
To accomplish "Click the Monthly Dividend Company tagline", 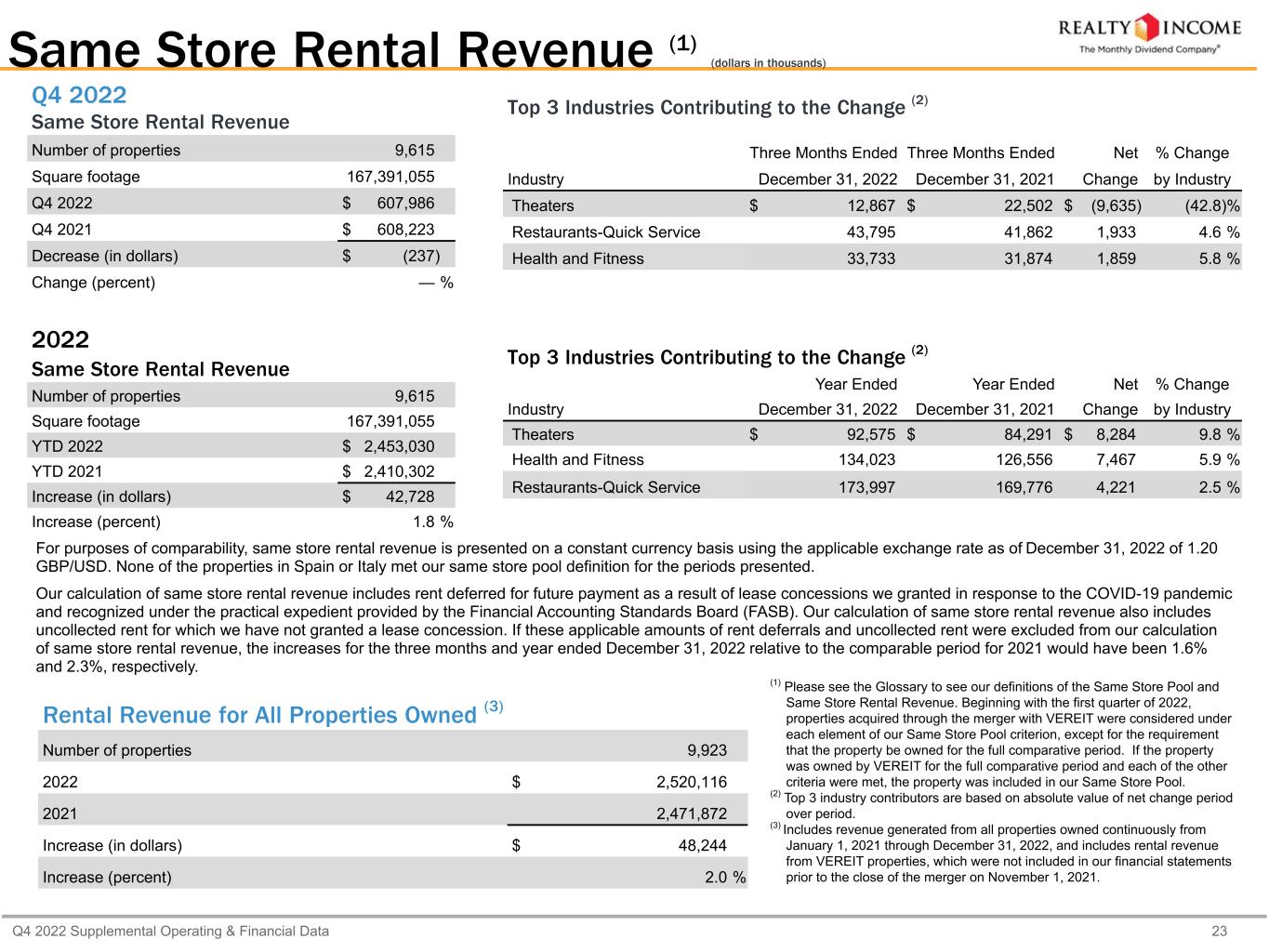I will (1148, 49).
